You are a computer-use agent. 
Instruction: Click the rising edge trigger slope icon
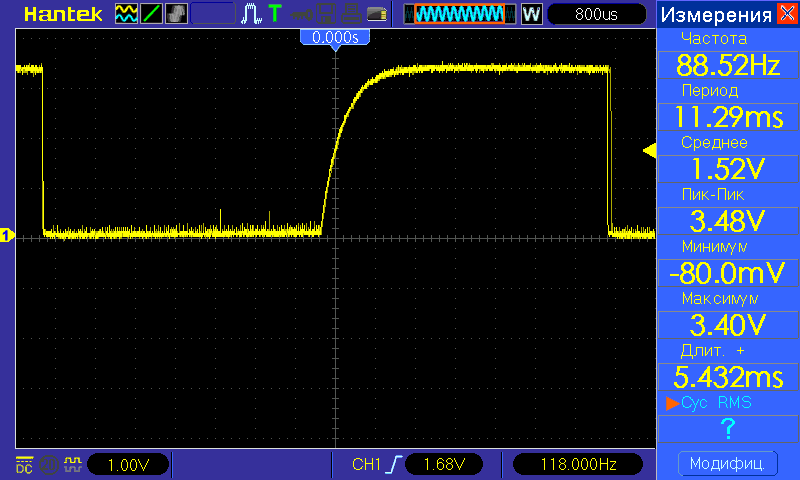coord(397,464)
